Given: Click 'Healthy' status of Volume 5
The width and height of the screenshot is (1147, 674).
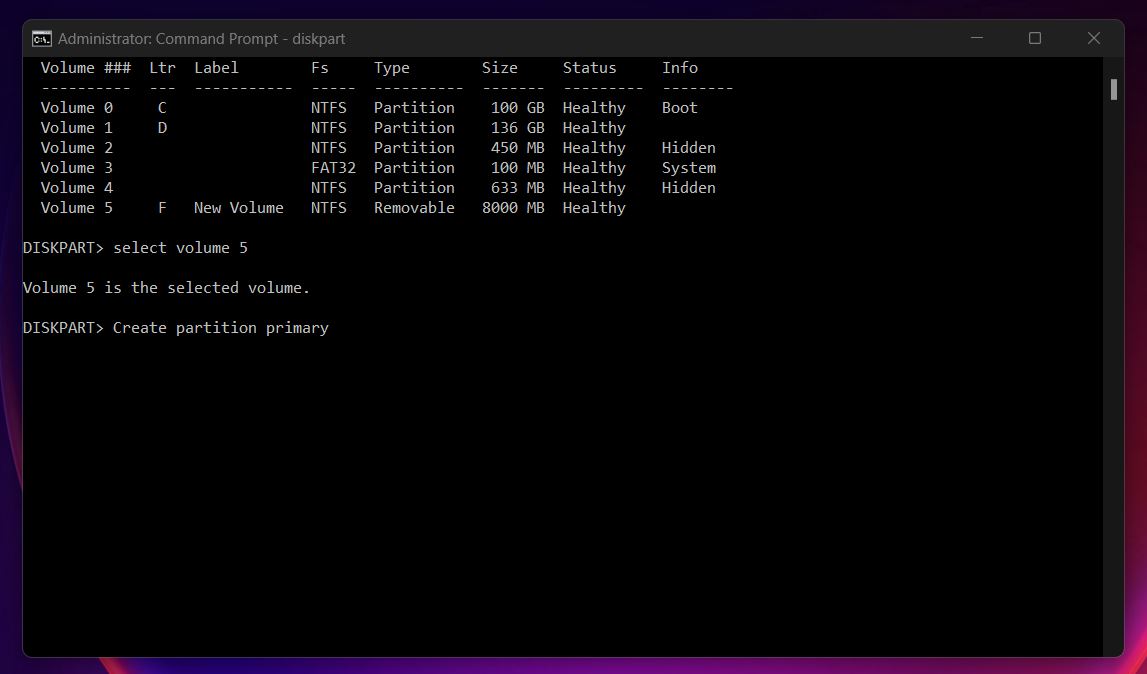Looking at the screenshot, I should pos(594,208).
